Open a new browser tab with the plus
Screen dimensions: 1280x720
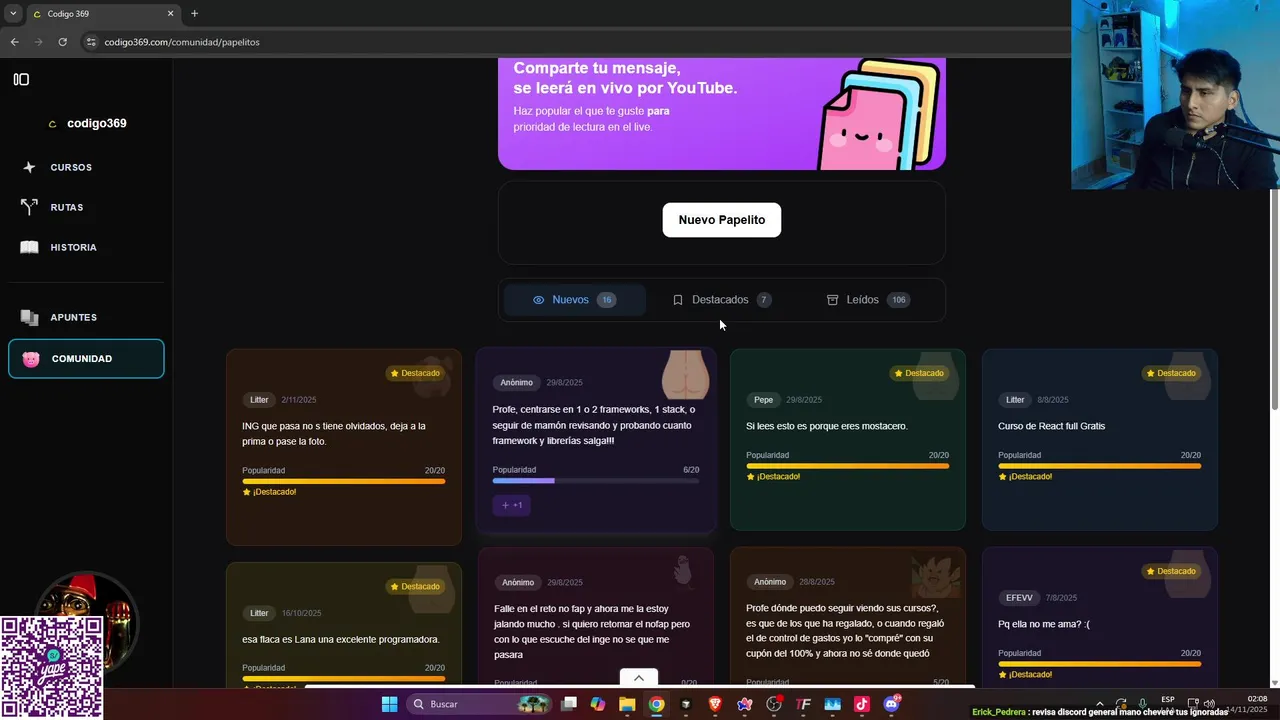click(x=194, y=14)
